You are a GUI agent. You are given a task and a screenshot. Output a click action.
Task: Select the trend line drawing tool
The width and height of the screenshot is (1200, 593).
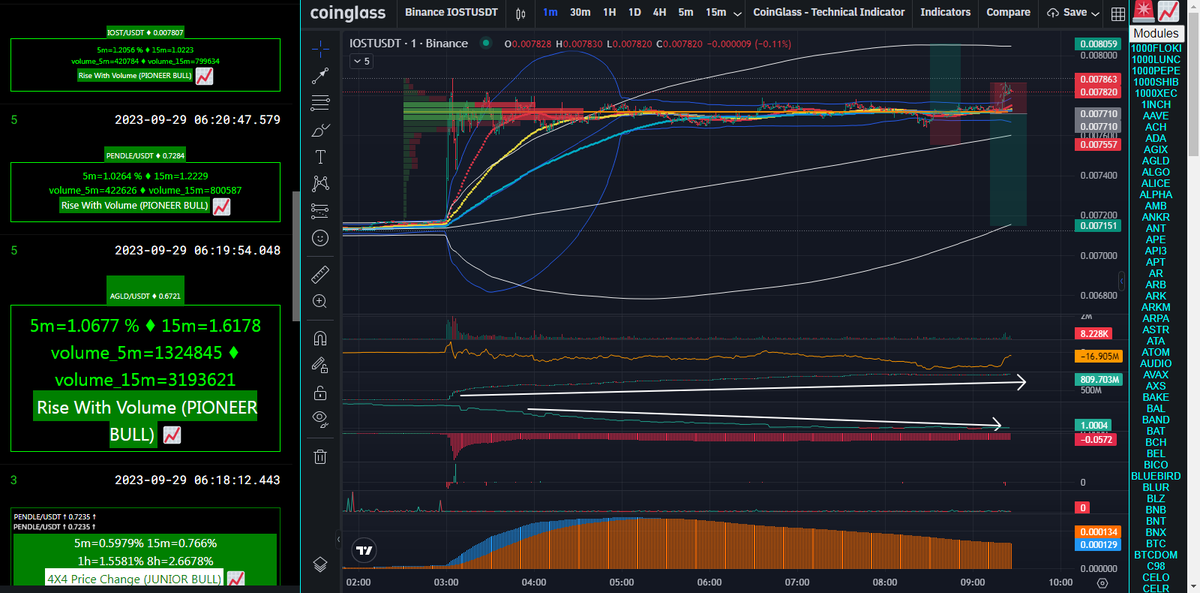(320, 75)
